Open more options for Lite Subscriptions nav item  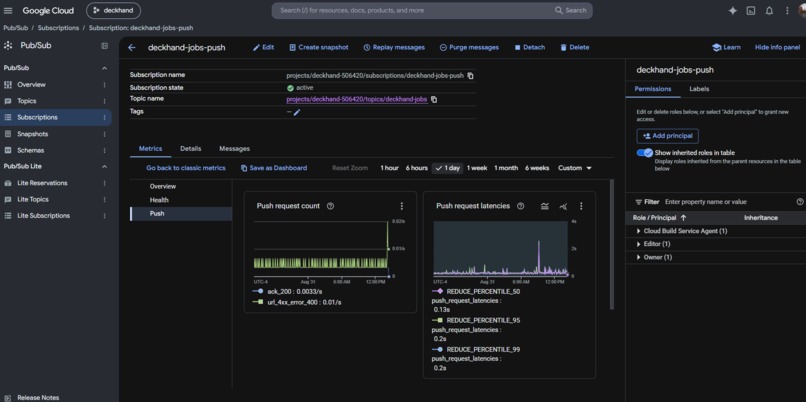click(104, 216)
